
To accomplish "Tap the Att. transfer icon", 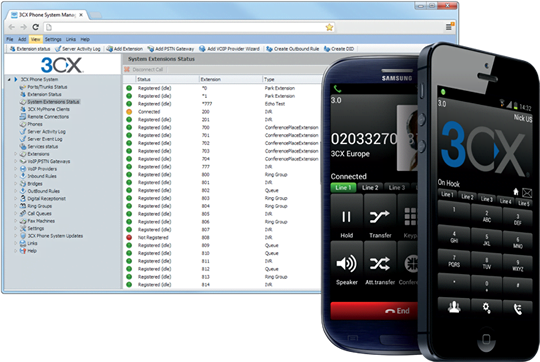I will pos(380,264).
